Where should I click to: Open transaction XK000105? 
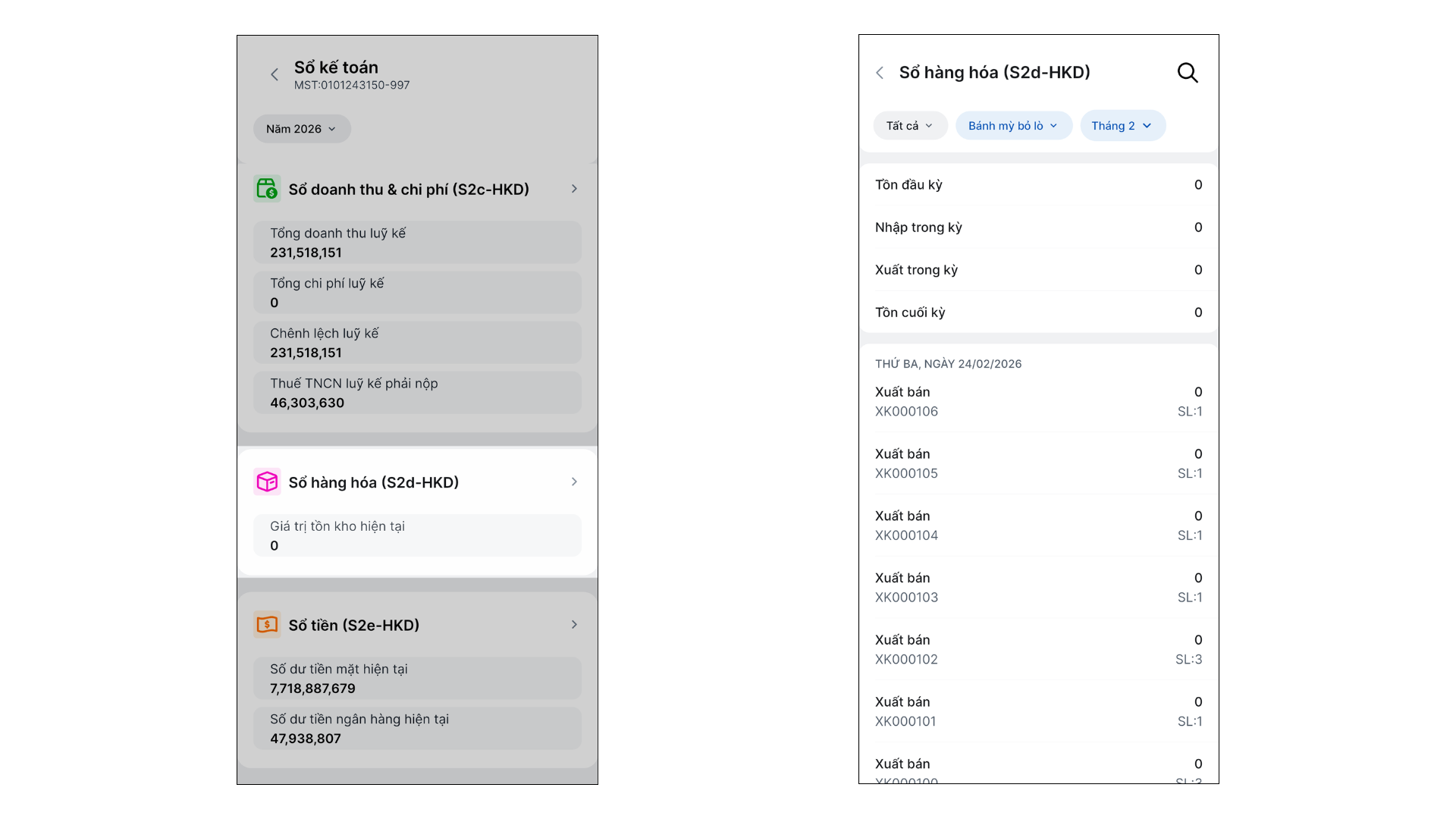coord(1037,463)
